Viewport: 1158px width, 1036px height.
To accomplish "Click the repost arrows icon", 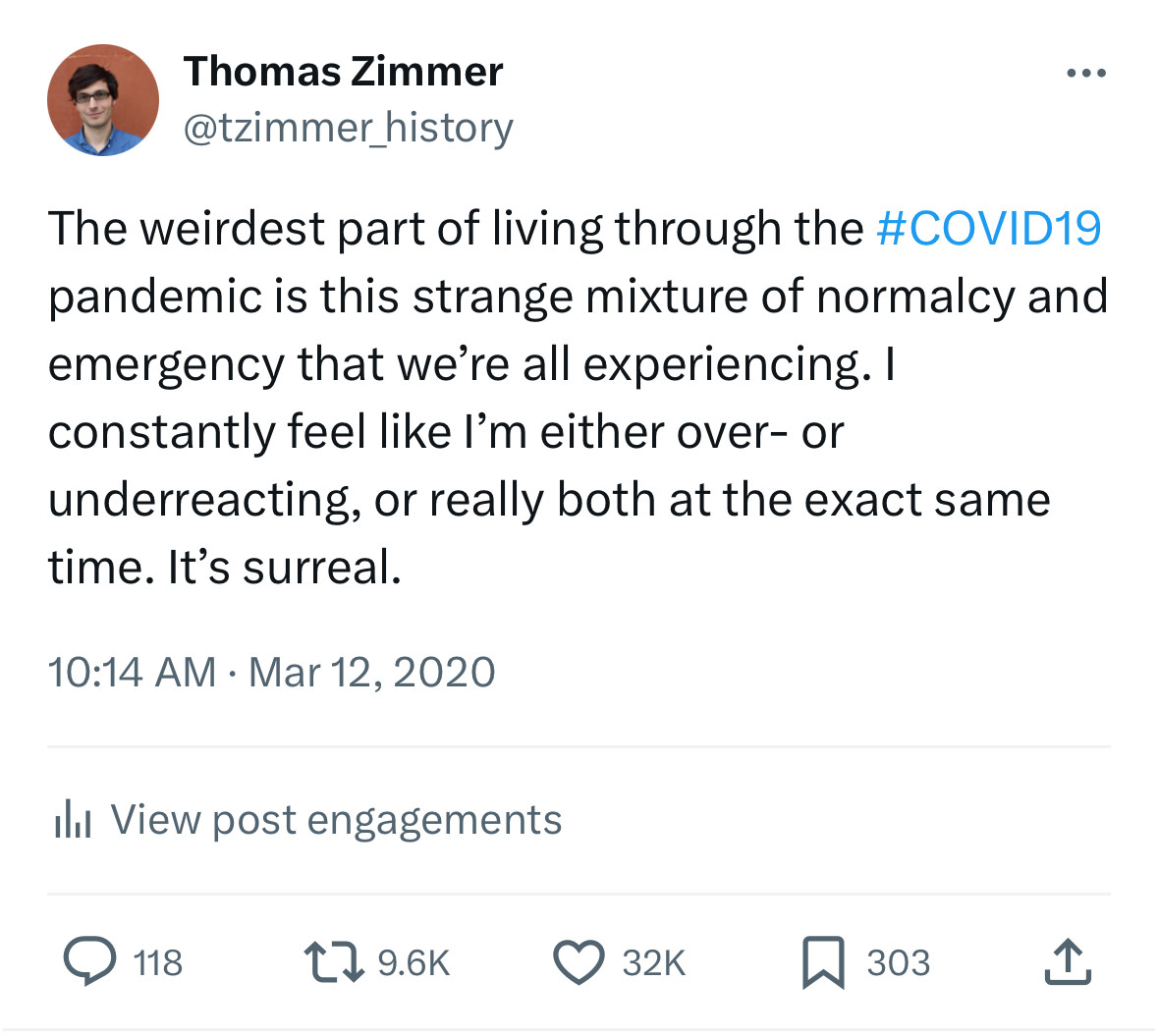I will click(334, 961).
